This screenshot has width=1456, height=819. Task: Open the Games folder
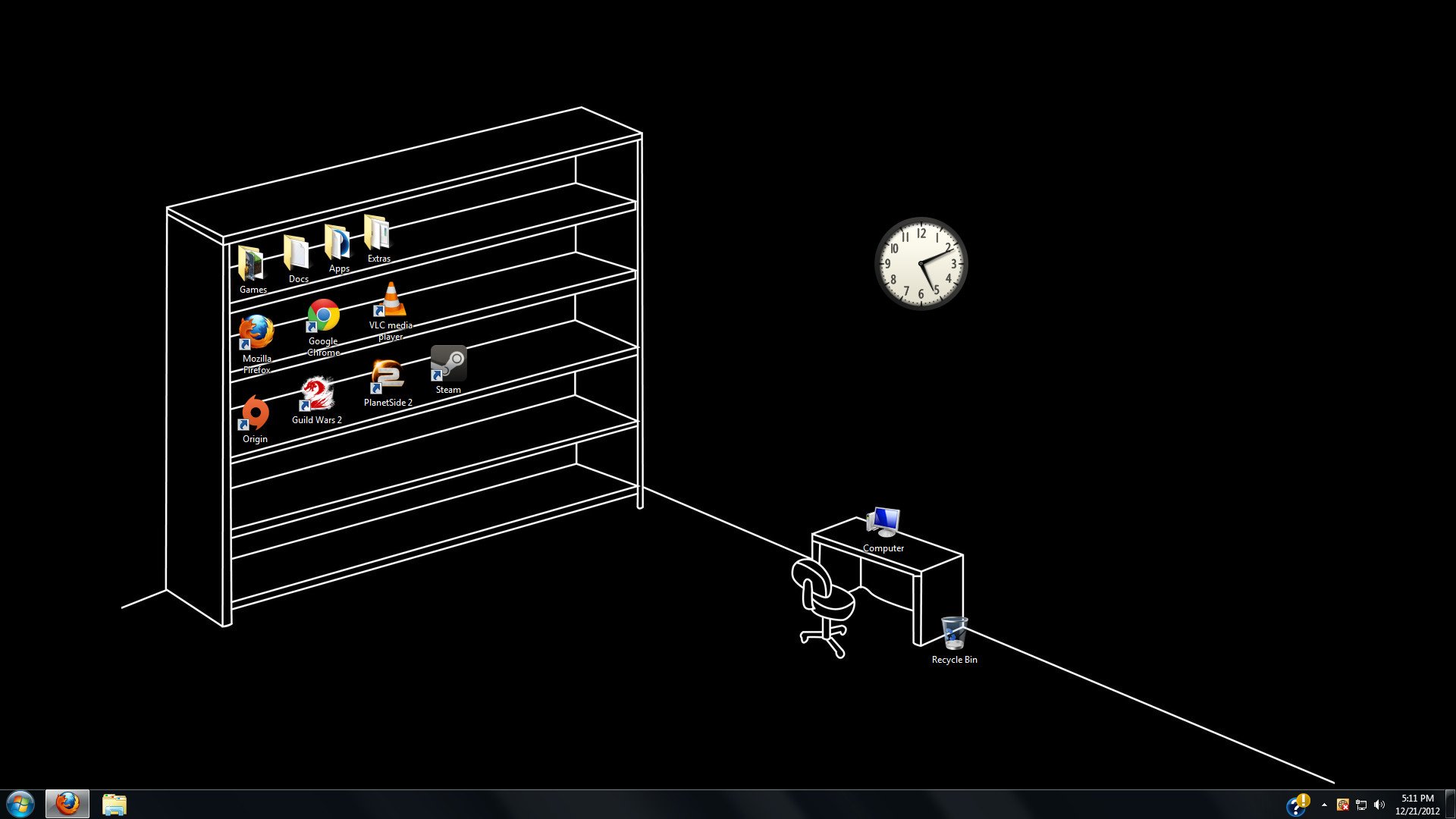click(252, 265)
